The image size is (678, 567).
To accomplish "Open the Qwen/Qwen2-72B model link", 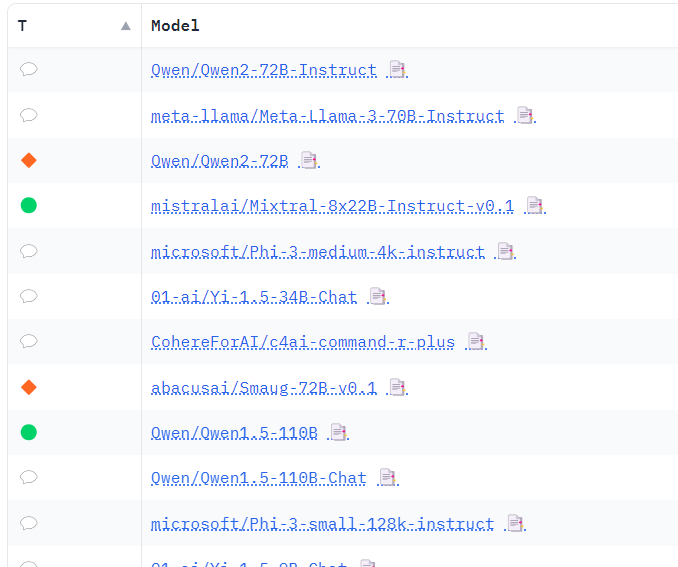I will coord(220,161).
